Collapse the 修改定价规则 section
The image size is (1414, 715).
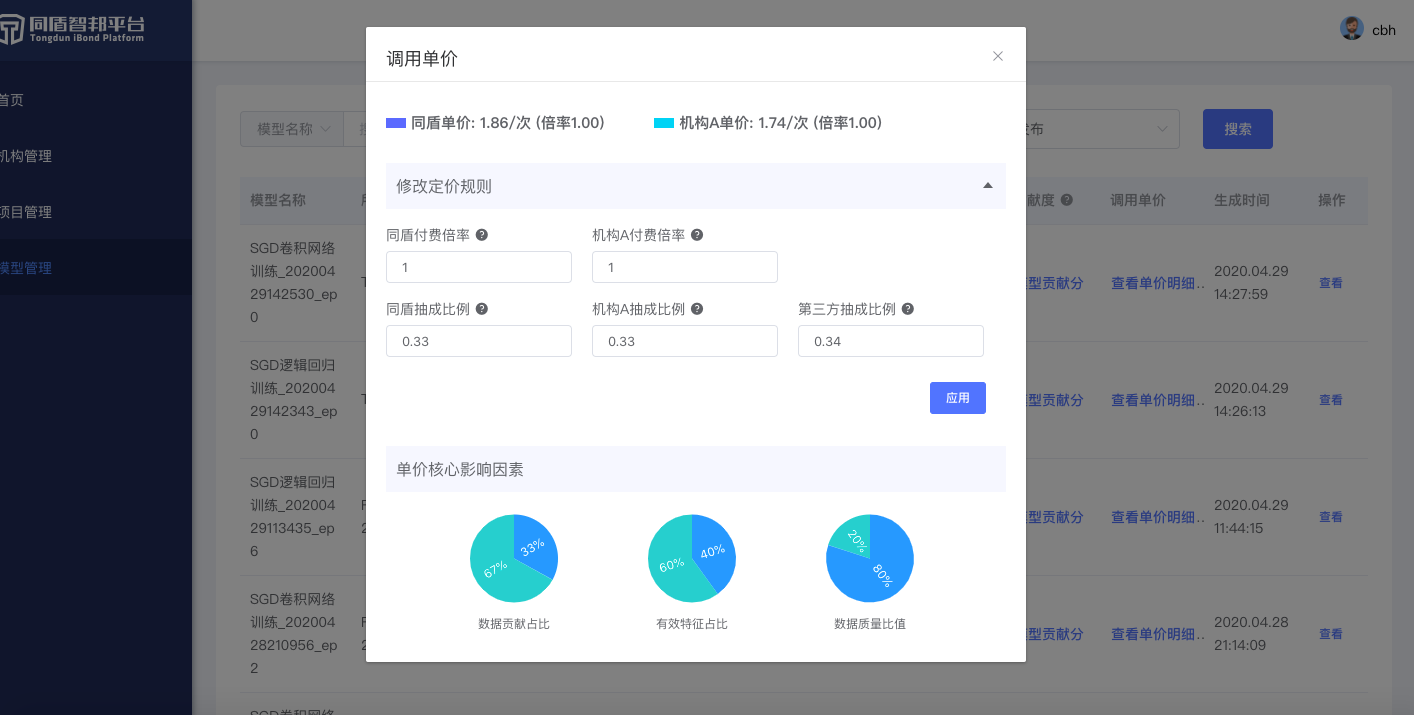click(987, 186)
